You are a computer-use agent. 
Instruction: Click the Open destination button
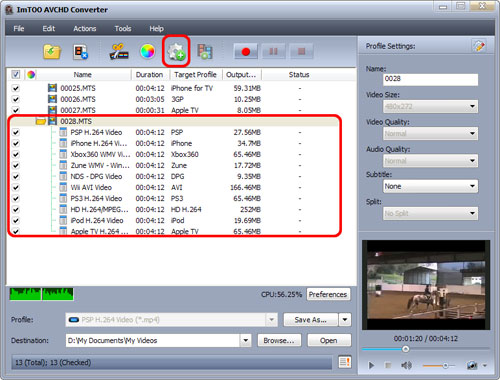(329, 340)
